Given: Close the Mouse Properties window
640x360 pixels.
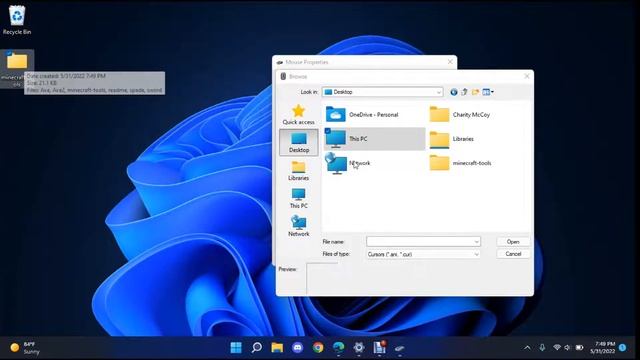Looking at the screenshot, I should [x=450, y=62].
